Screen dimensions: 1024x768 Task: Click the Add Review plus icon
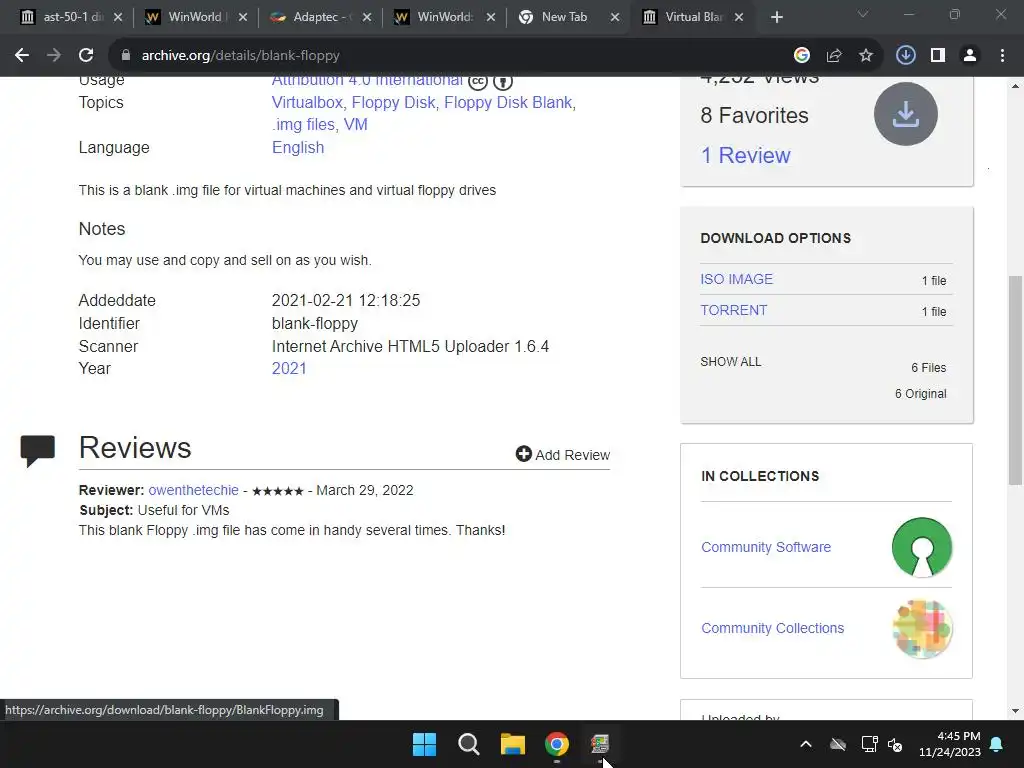coord(524,454)
